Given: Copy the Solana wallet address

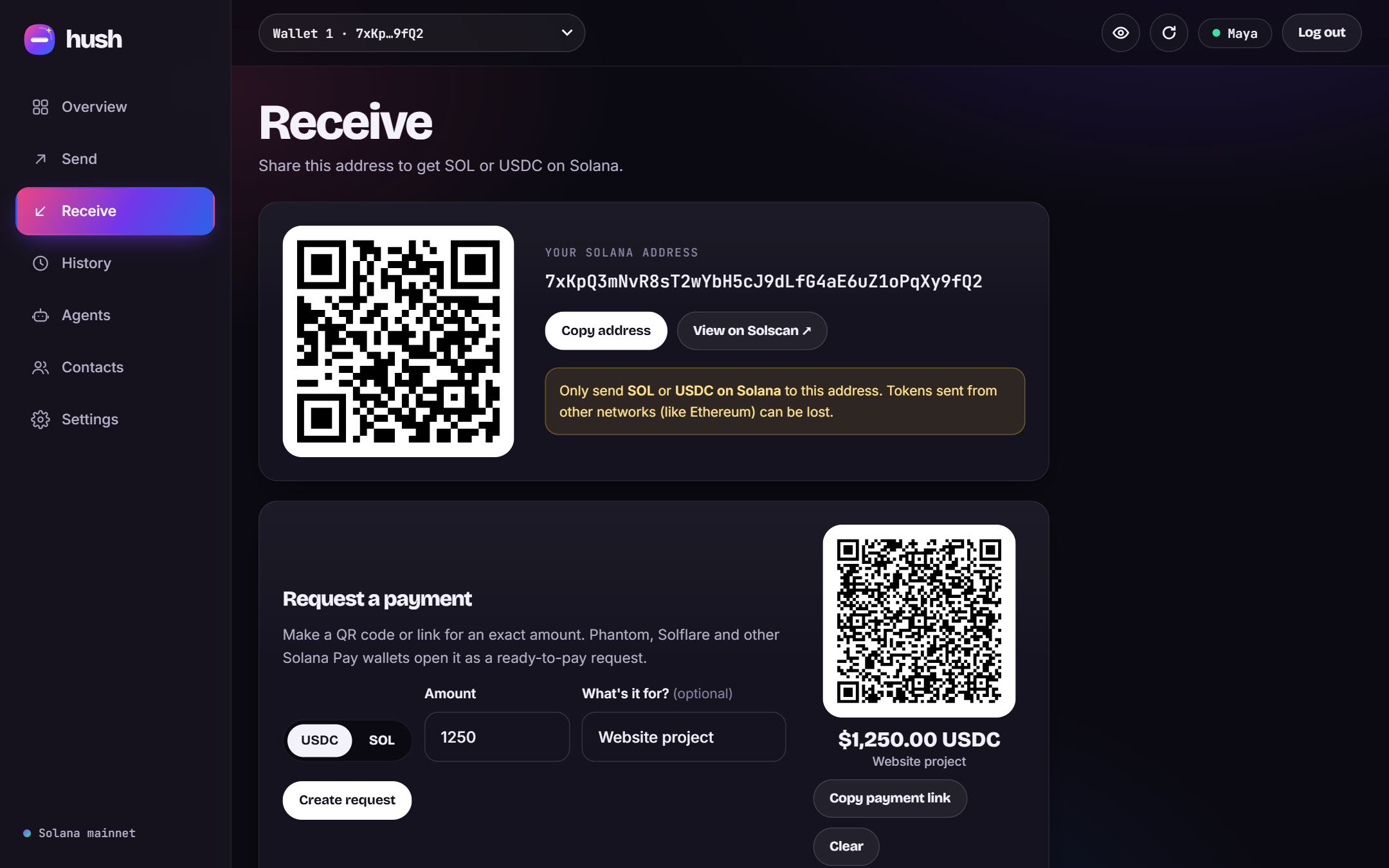Looking at the screenshot, I should click(606, 330).
